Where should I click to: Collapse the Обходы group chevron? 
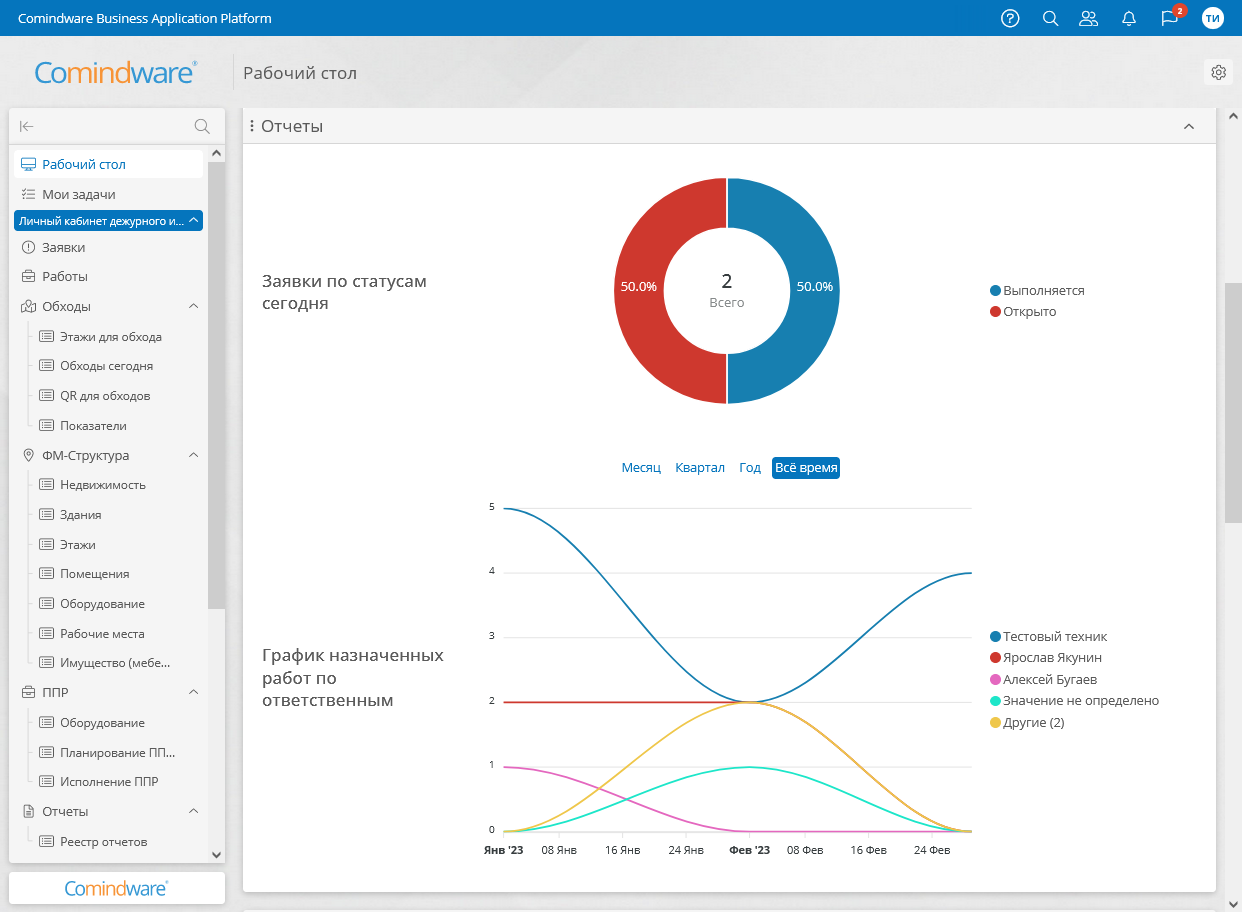pos(194,306)
